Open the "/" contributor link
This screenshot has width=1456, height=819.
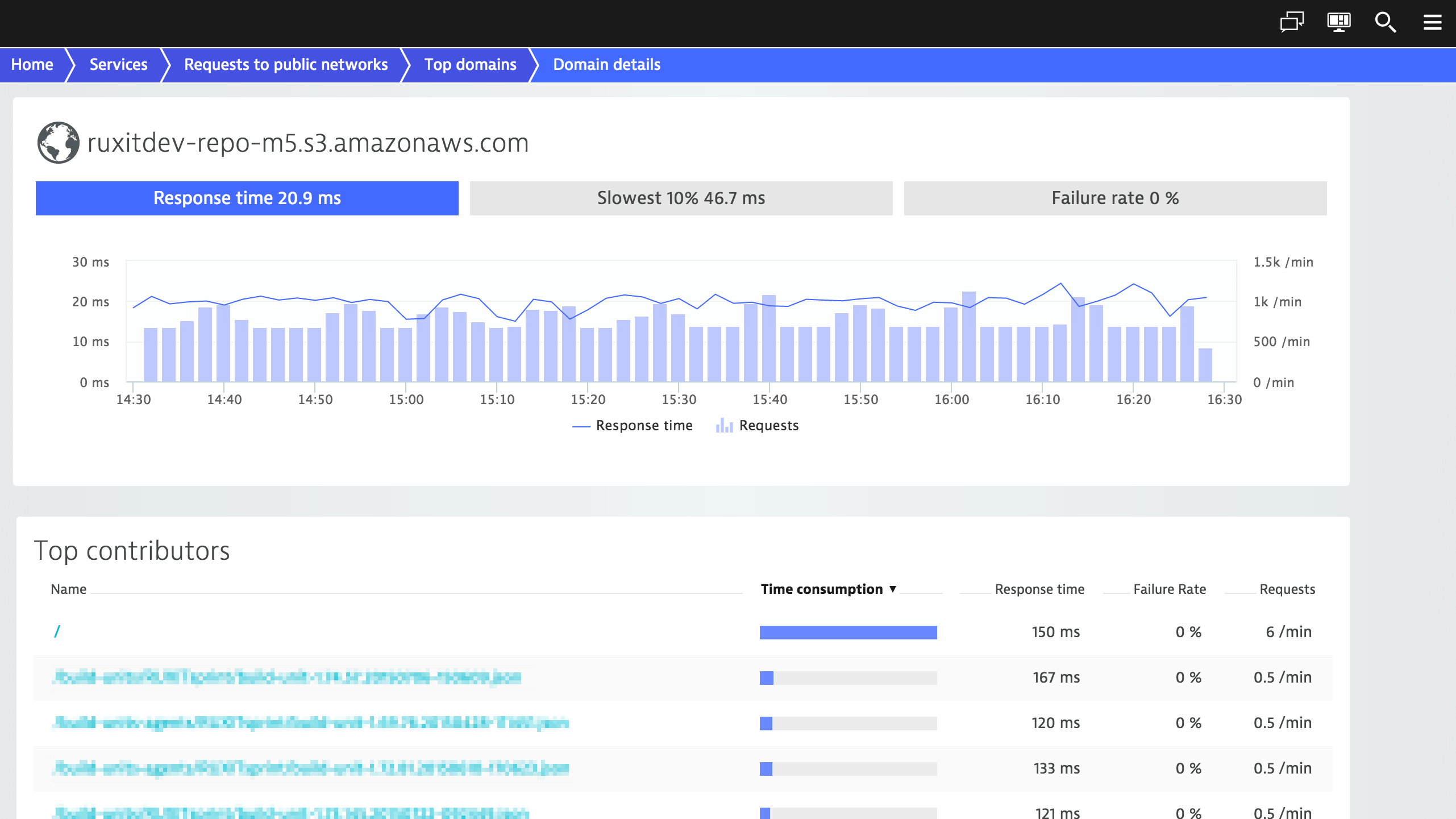point(57,631)
